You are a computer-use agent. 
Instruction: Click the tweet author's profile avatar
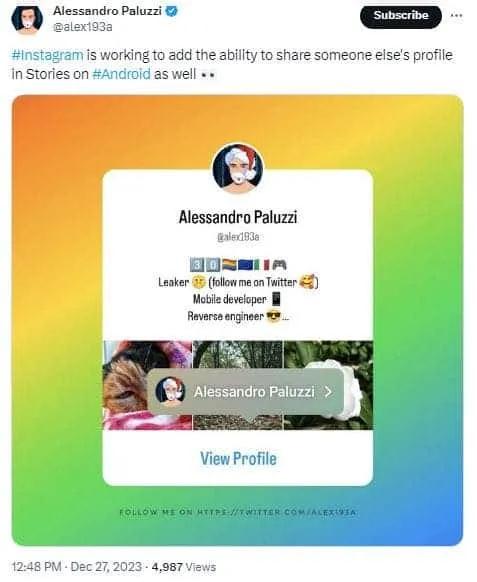click(27, 19)
